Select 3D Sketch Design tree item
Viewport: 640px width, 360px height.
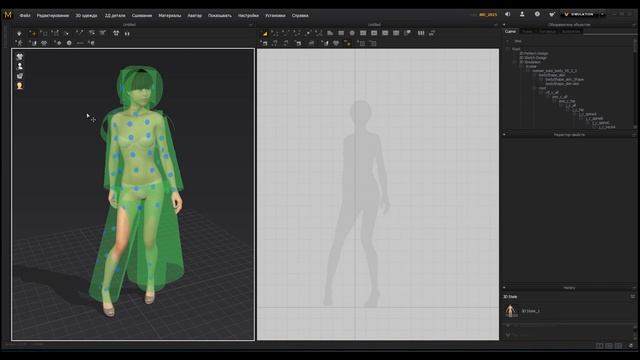[x=533, y=58]
